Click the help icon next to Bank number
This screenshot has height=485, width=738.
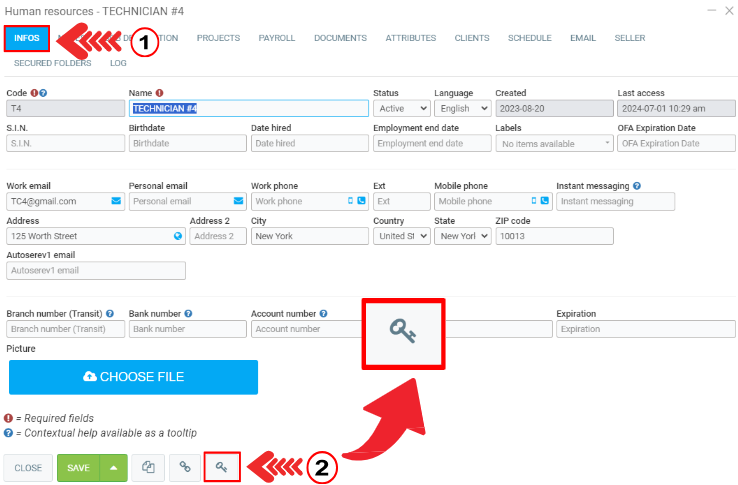pos(186,313)
